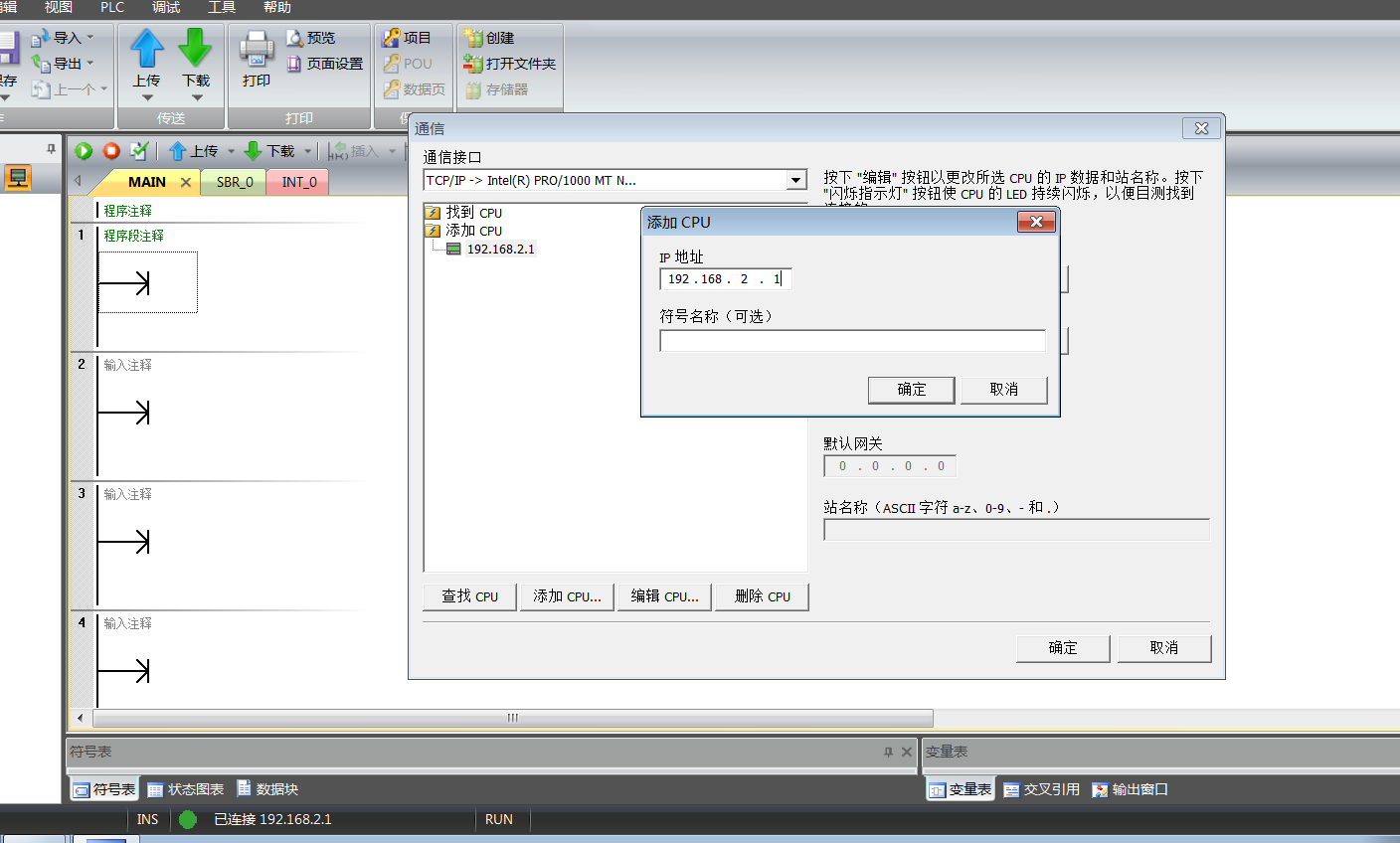1400x843 pixels.
Task: Expand the ribbon Download dropdown arrow
Action: click(197, 97)
